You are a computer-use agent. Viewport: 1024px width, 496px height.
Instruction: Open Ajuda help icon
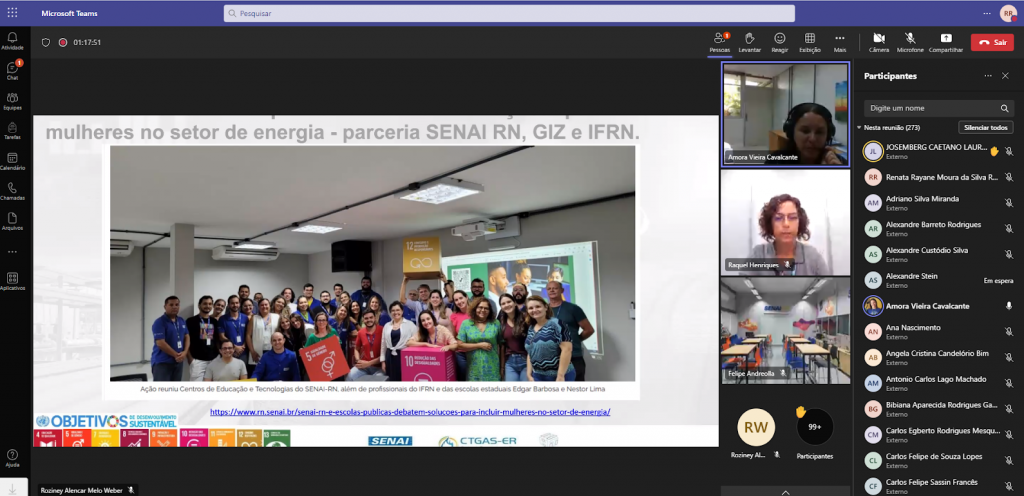pos(12,458)
